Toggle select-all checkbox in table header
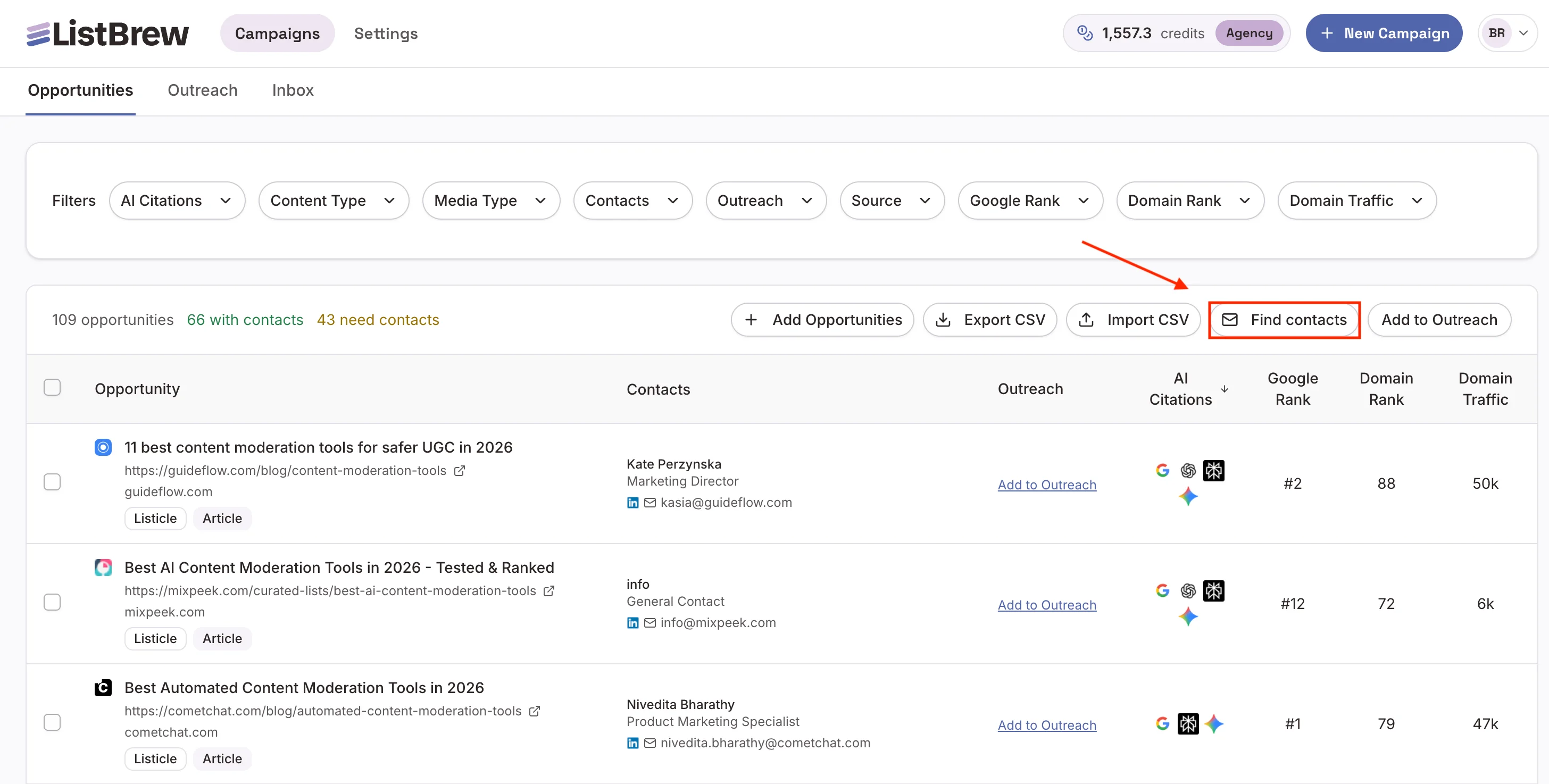1549x784 pixels. pos(52,387)
